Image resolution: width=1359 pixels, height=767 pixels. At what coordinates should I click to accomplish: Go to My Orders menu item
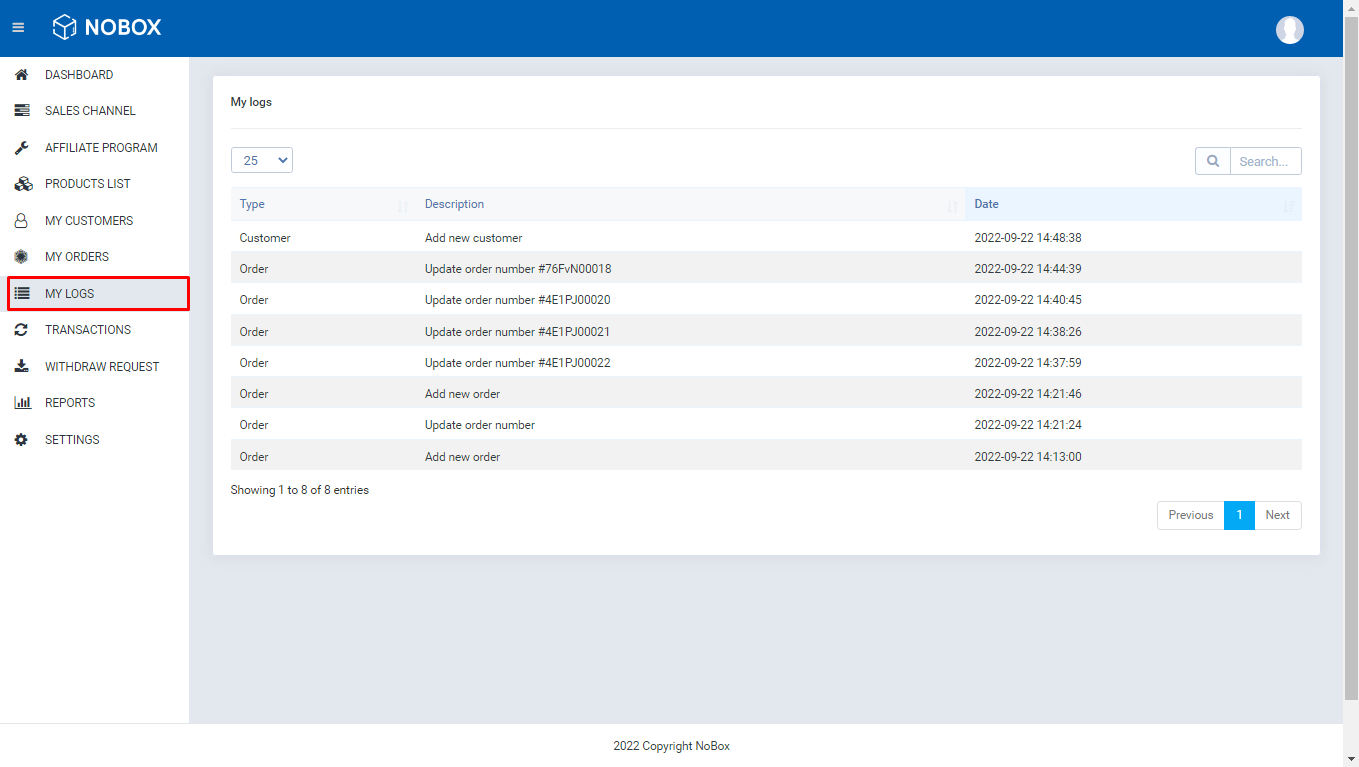pos(77,257)
